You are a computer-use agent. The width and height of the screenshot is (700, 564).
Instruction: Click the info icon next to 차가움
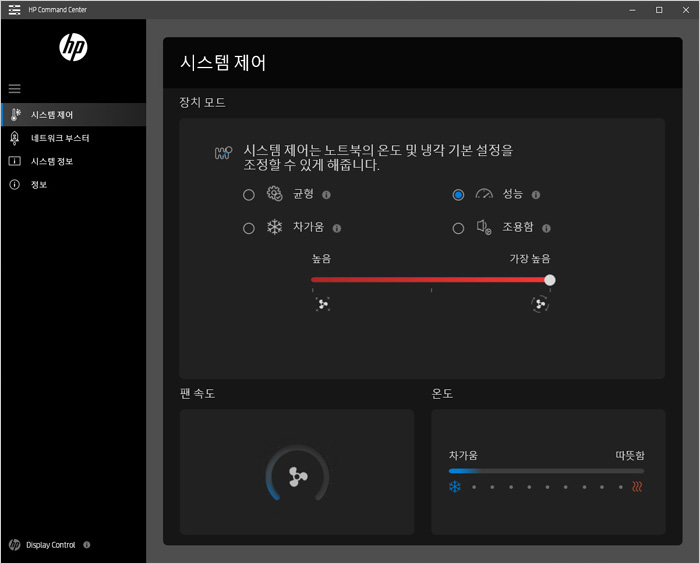coord(337,228)
